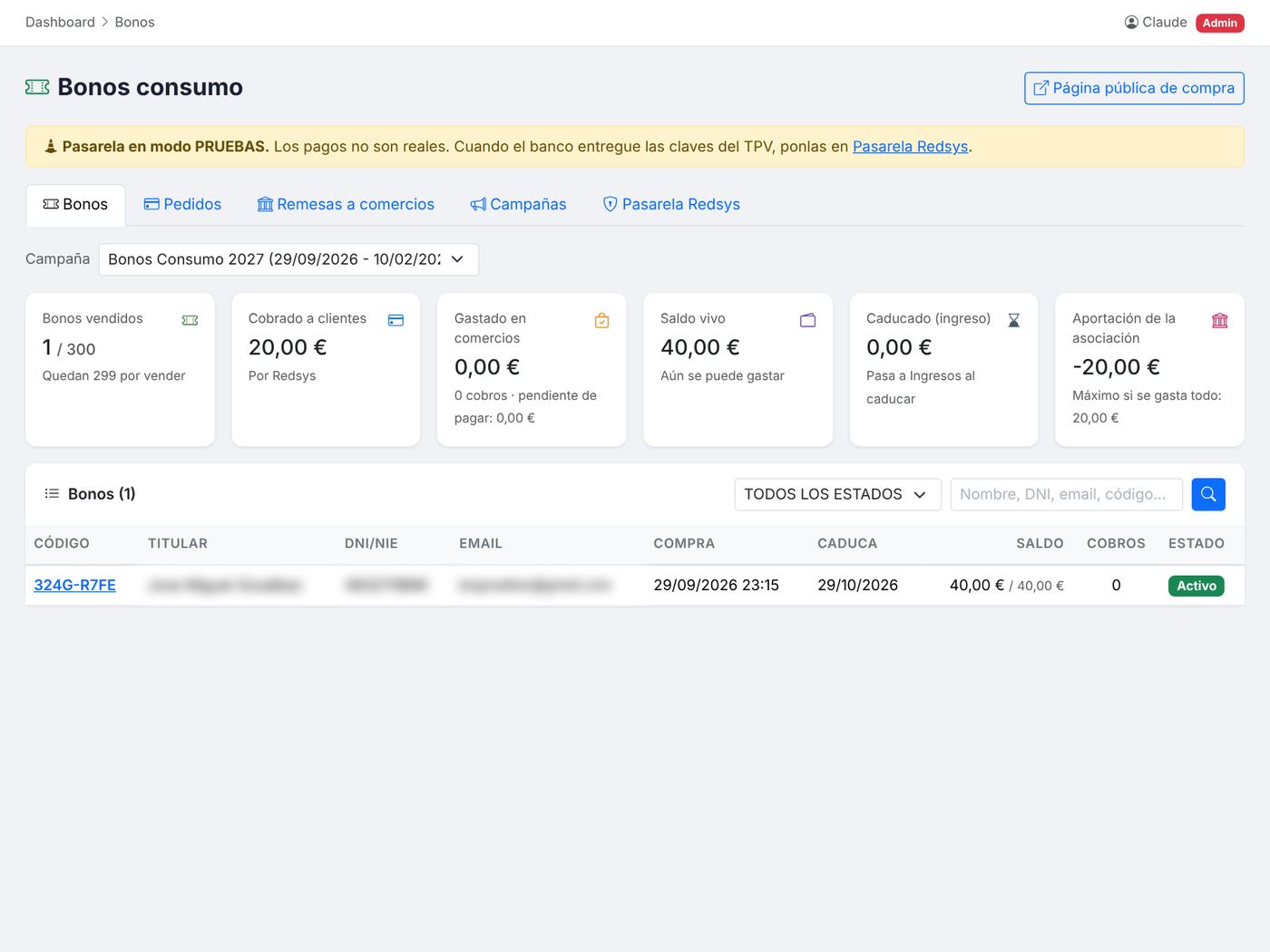Click the user avatar icon next to Claude
The image size is (1270, 952).
click(x=1131, y=23)
